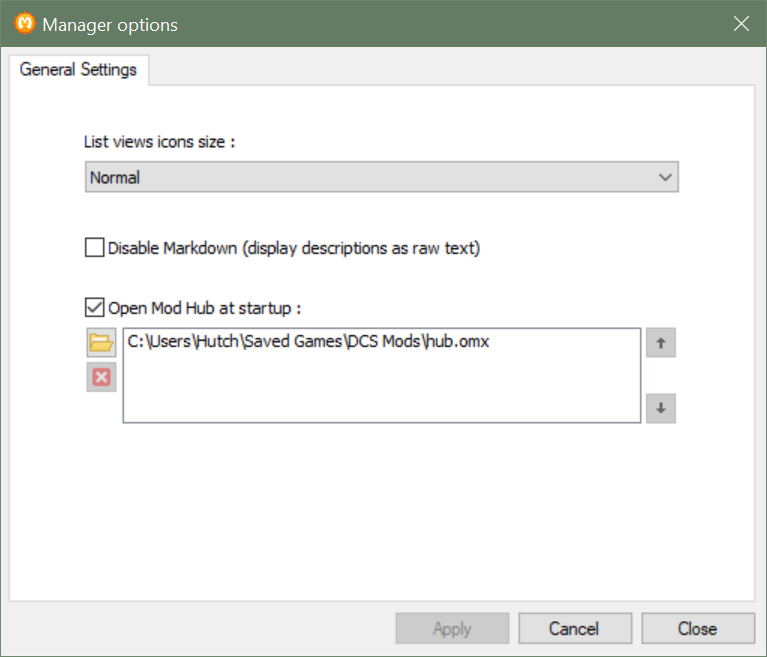Click the Manager options title bar
The width and height of the screenshot is (767, 657).
point(382,23)
